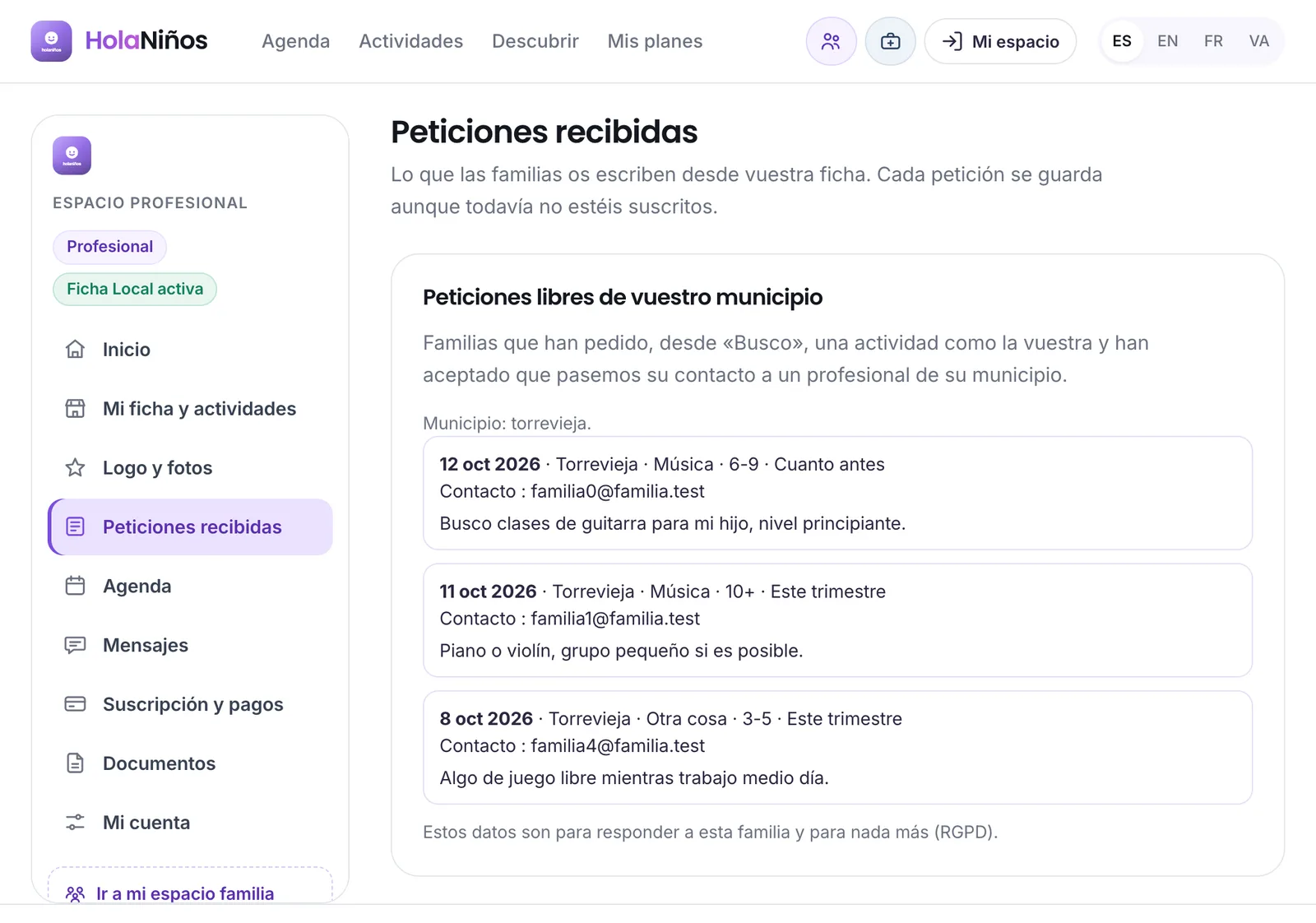Image resolution: width=1316 pixels, height=923 pixels.
Task: Open Agenda in the top navigation
Action: [295, 41]
